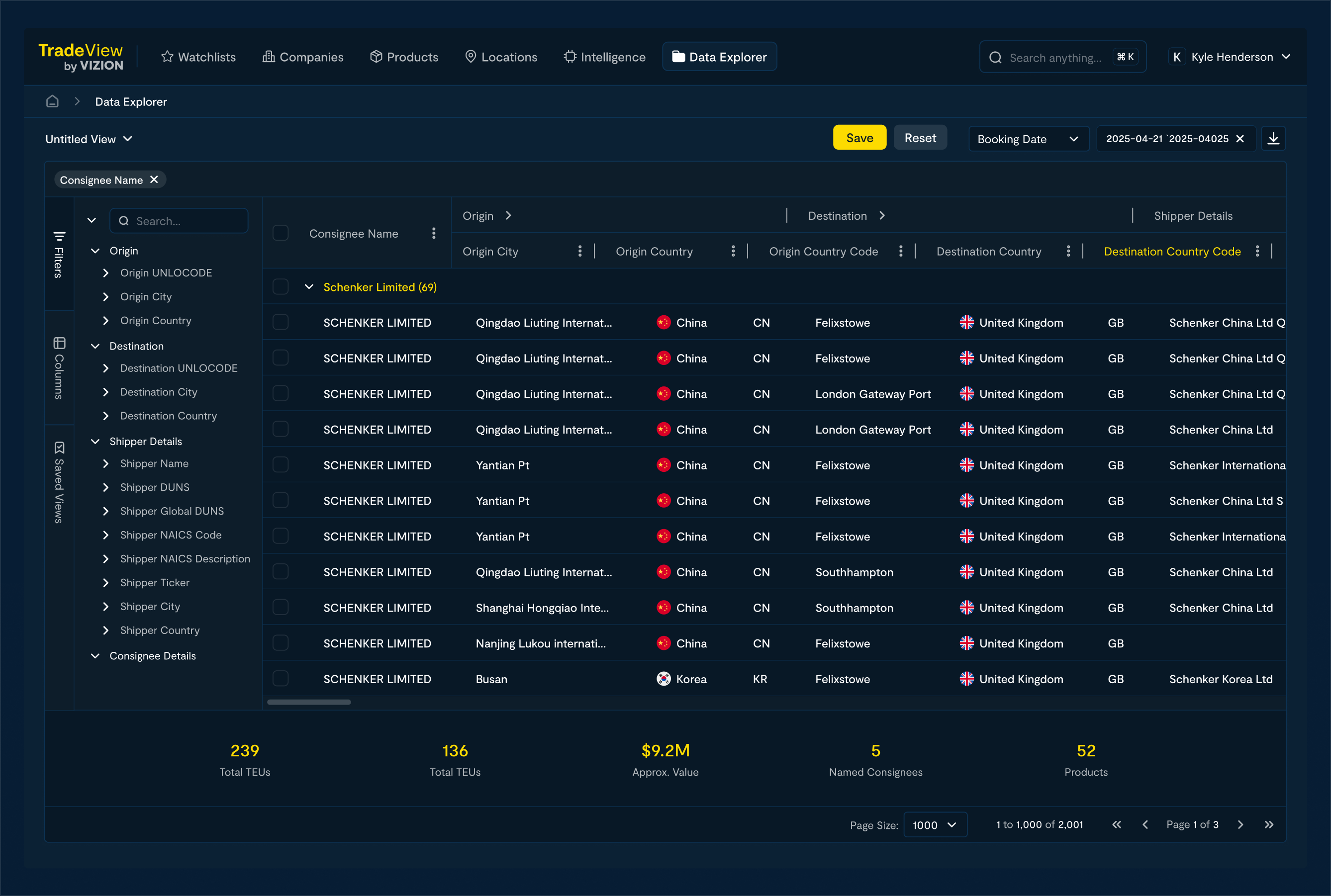
Task: Click the download export icon
Action: 1273,139
